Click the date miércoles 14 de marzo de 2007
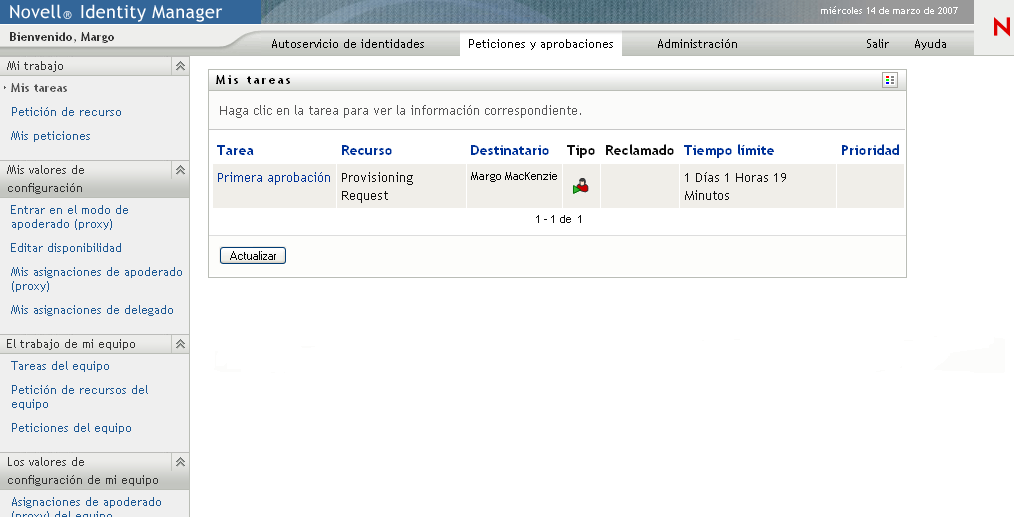This screenshot has height=517, width=1014. point(889,10)
